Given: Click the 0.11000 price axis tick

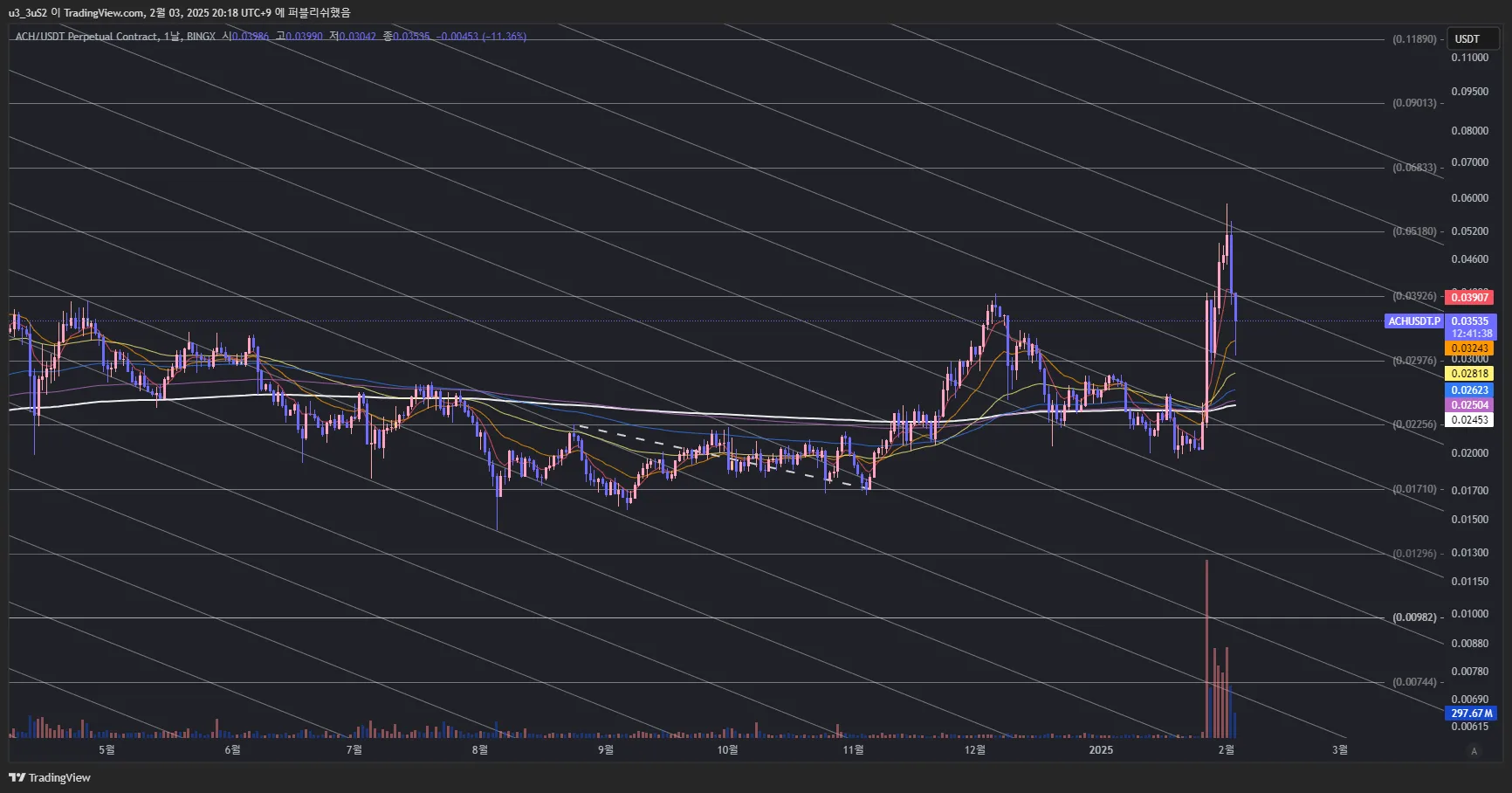Looking at the screenshot, I should 1470,58.
